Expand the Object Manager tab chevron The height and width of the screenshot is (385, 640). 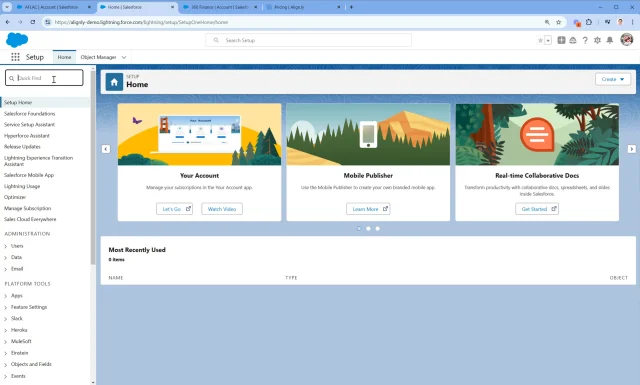(124, 58)
